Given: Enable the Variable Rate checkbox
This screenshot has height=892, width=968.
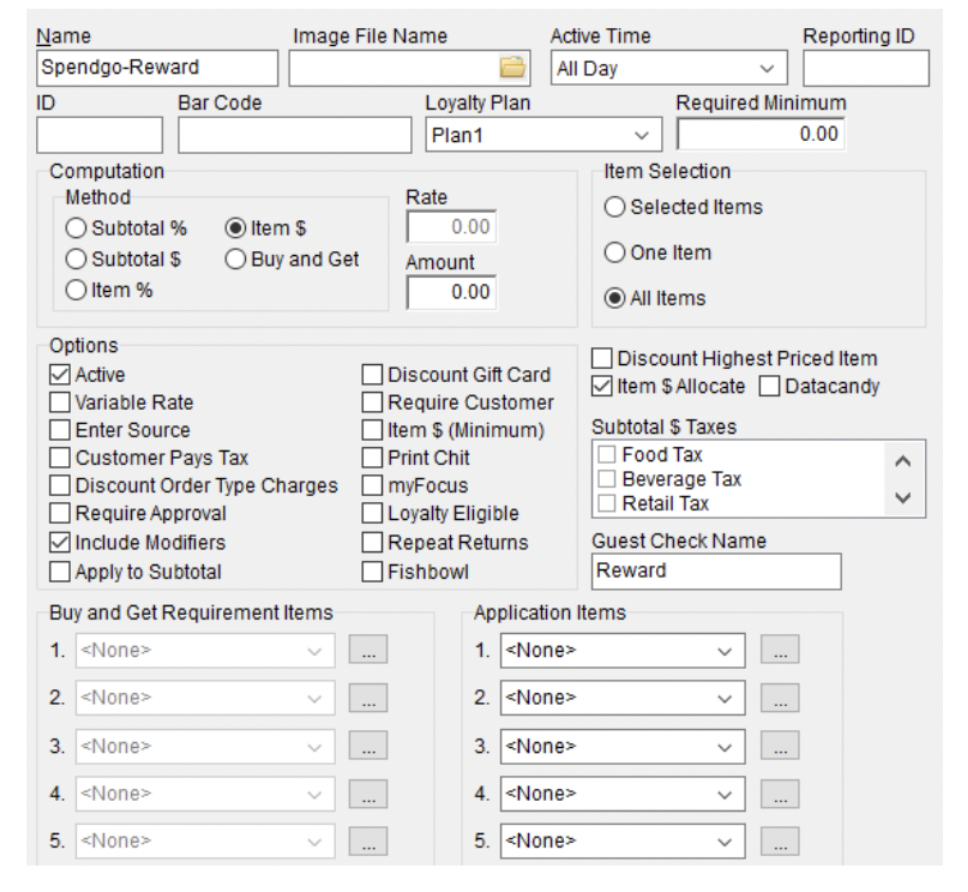Looking at the screenshot, I should pos(61,403).
